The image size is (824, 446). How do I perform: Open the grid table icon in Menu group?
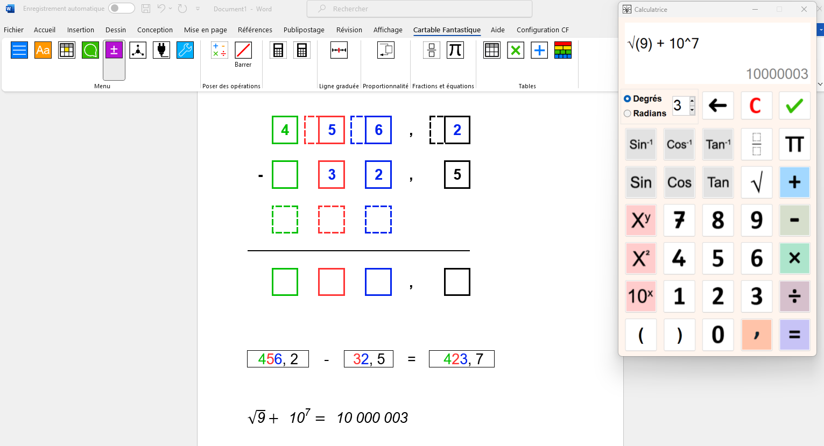coord(67,50)
